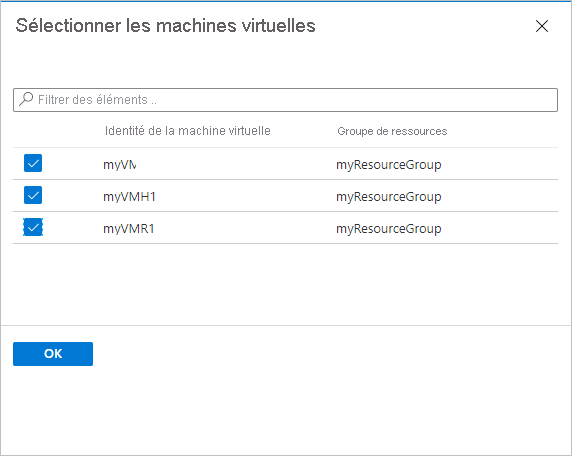This screenshot has height=456, width=572.
Task: Click myResourceGroup in the myVM row
Action: (x=389, y=165)
